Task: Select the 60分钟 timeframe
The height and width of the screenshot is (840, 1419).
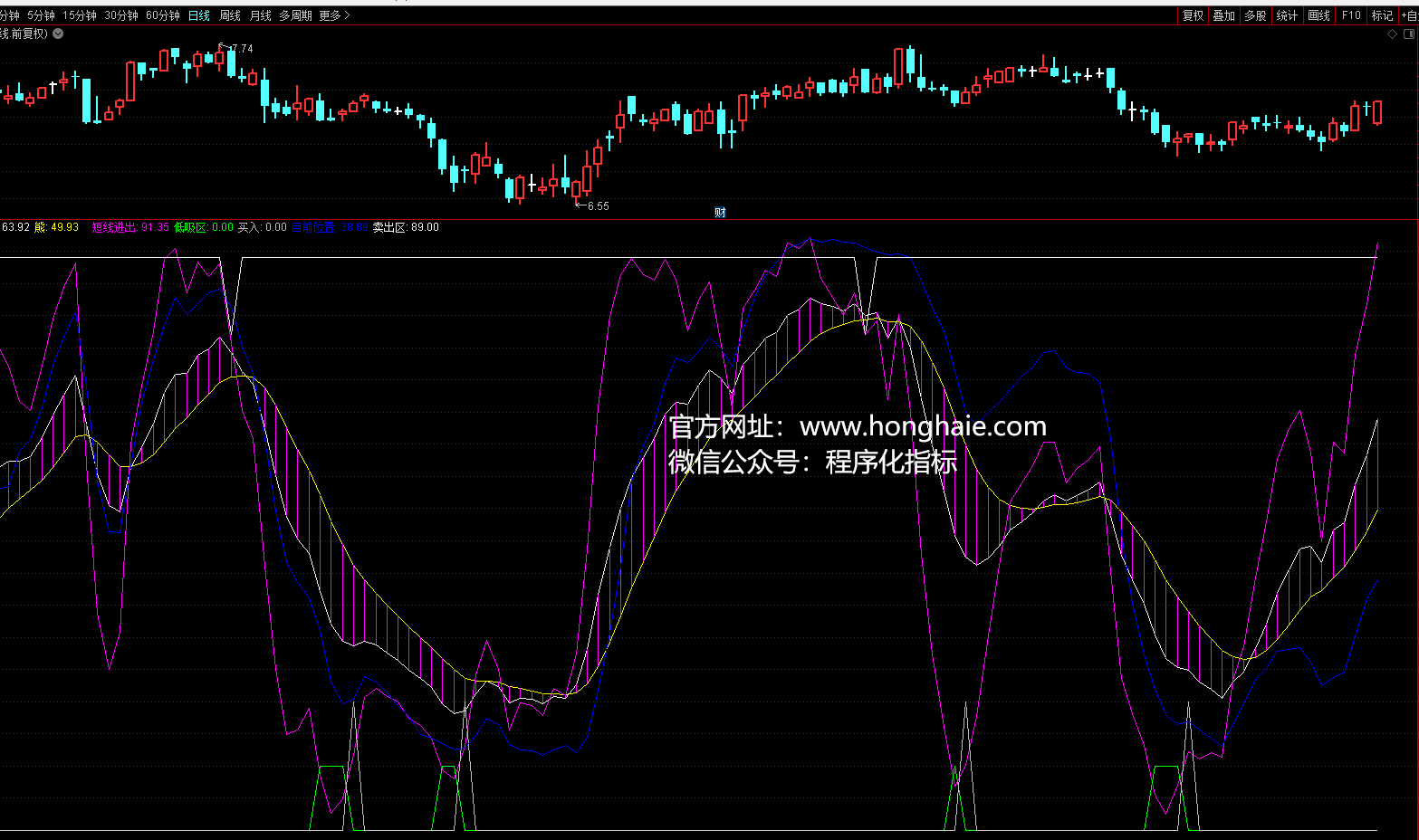Action: 163,15
